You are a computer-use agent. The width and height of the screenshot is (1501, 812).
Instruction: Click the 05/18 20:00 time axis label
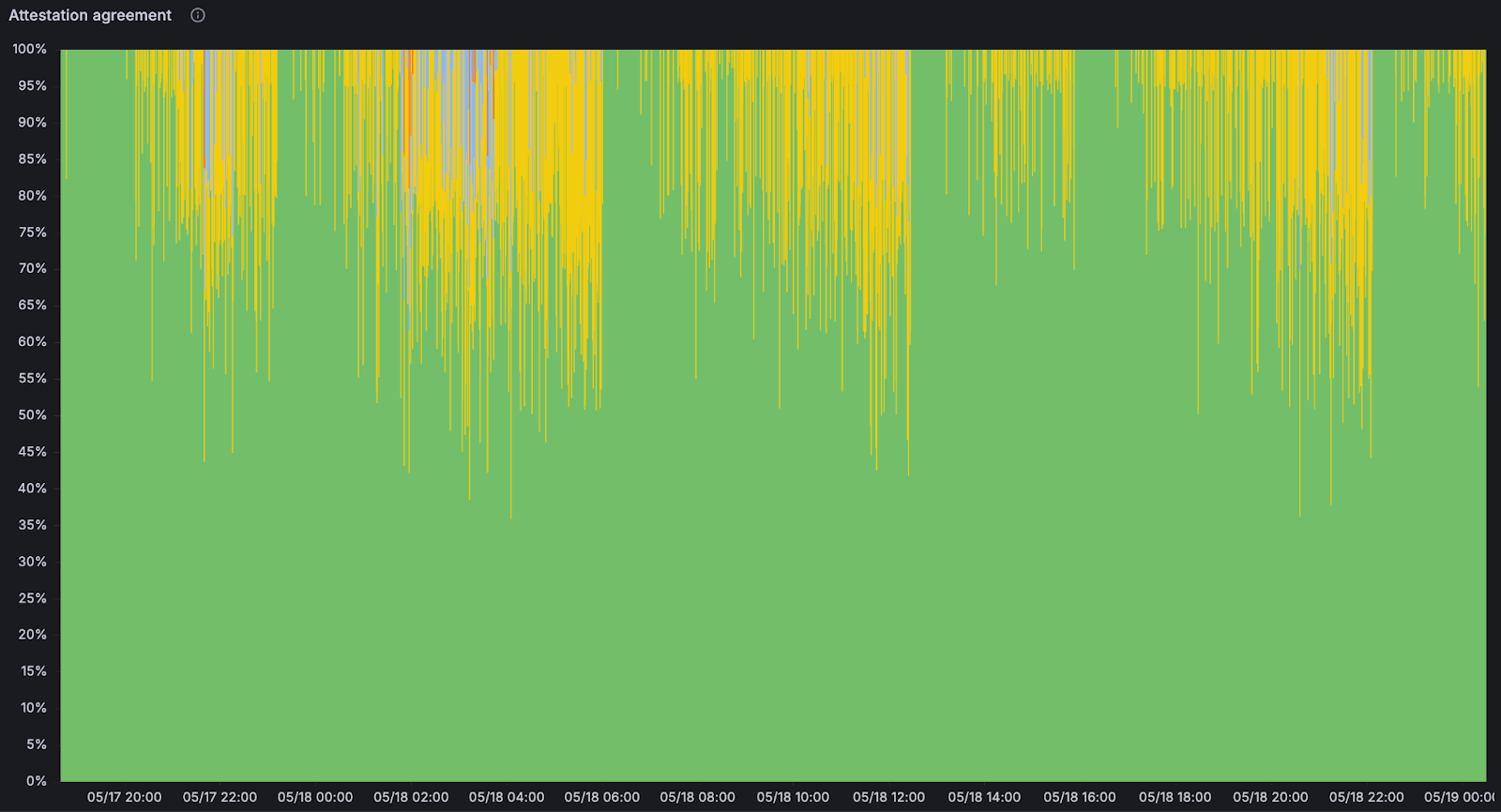tap(1270, 797)
